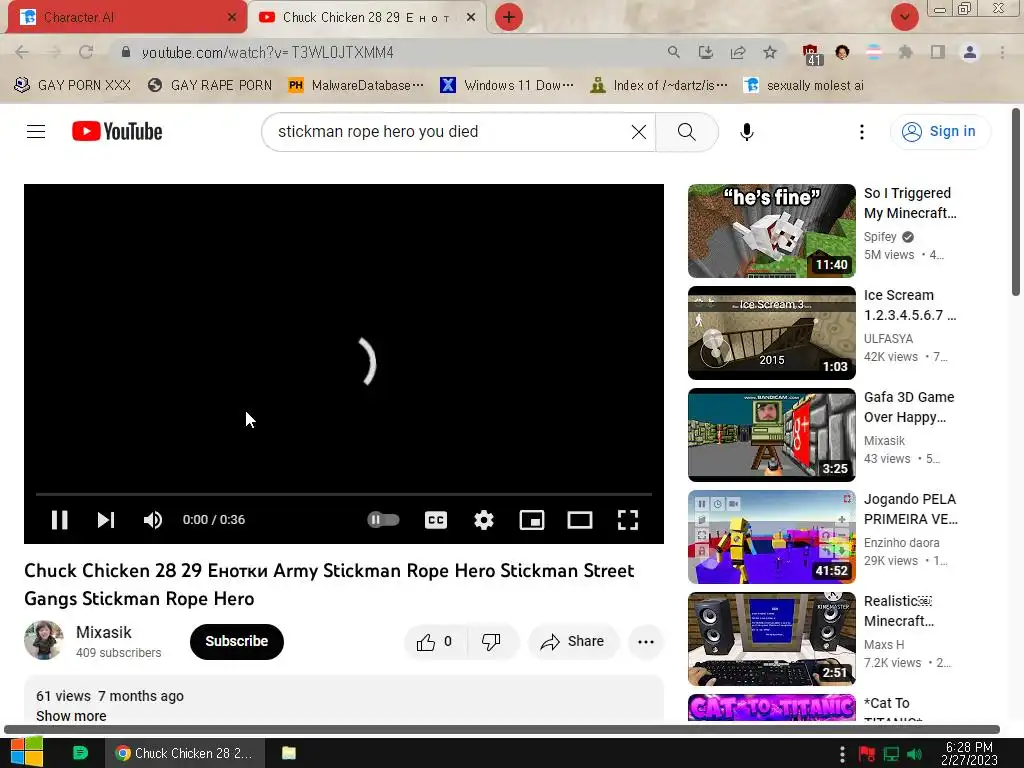
Task: Run search with the magnifier button
Action: pos(686,131)
